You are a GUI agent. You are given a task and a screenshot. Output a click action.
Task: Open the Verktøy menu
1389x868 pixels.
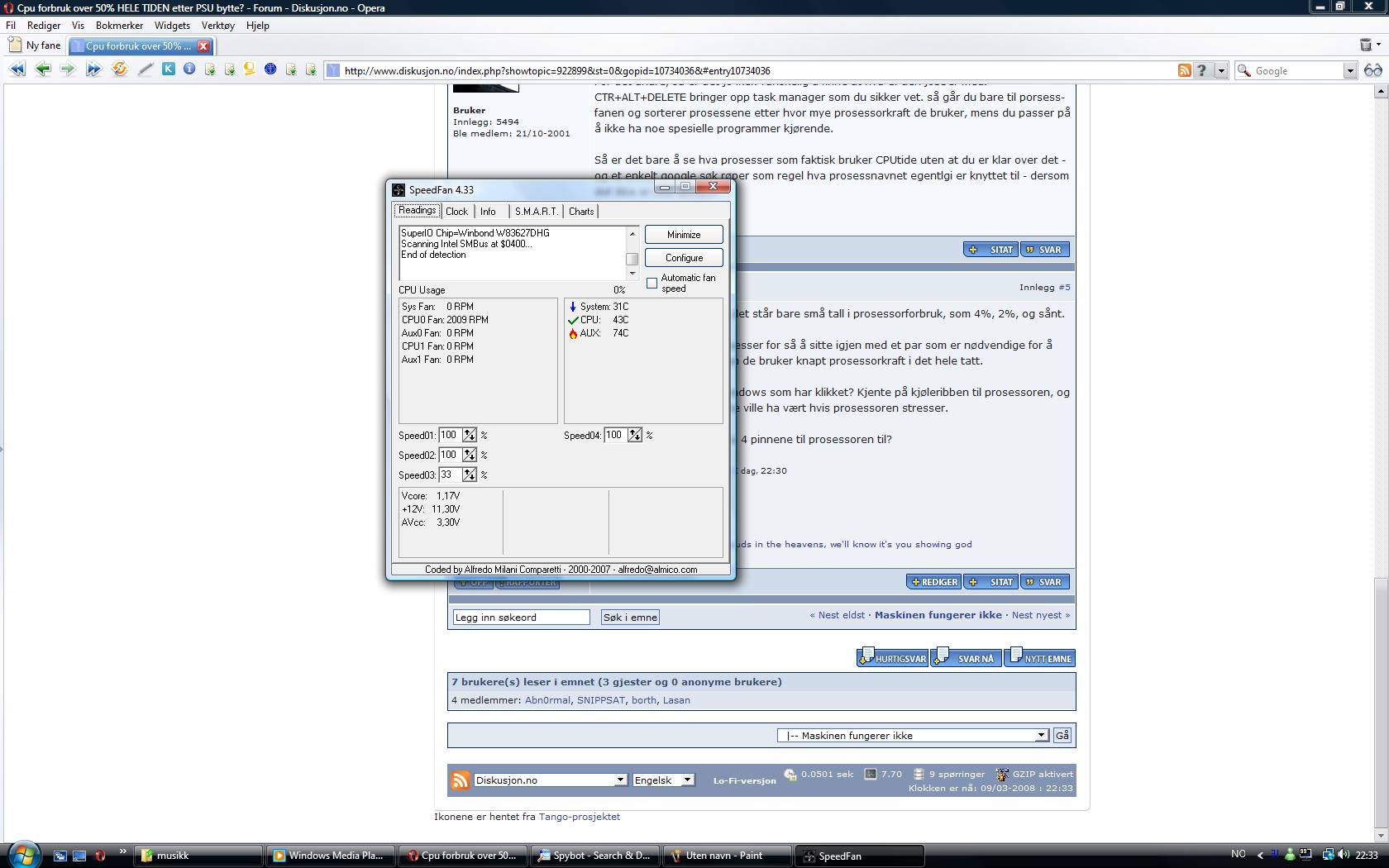[x=217, y=25]
